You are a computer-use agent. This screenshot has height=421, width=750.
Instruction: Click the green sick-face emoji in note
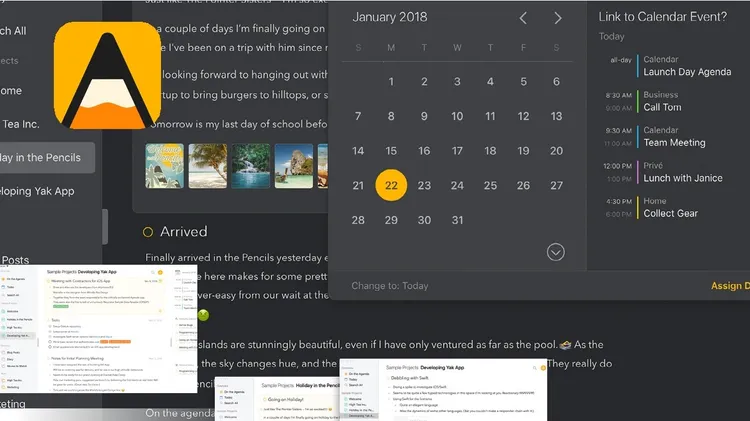tap(204, 315)
